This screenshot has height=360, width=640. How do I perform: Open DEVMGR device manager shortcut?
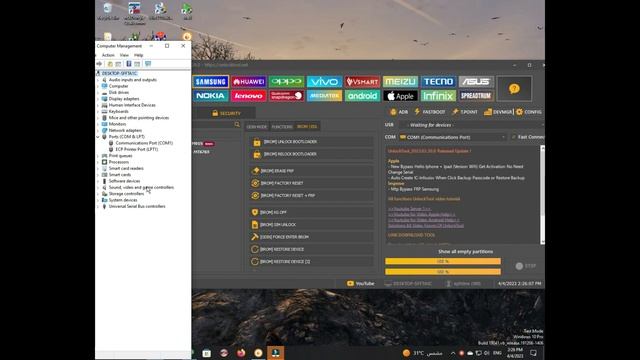point(498,112)
